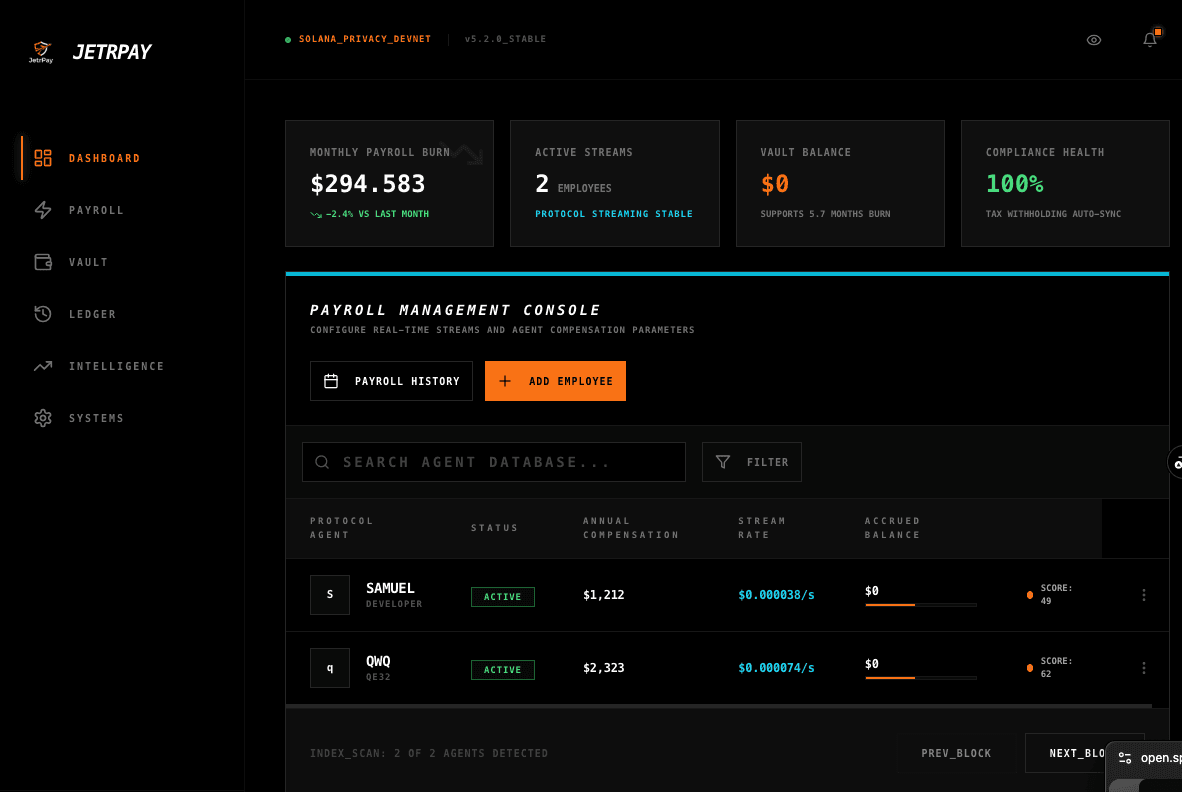Viewport: 1182px width, 792px height.
Task: Open notifications bell icon
Action: click(x=1150, y=40)
